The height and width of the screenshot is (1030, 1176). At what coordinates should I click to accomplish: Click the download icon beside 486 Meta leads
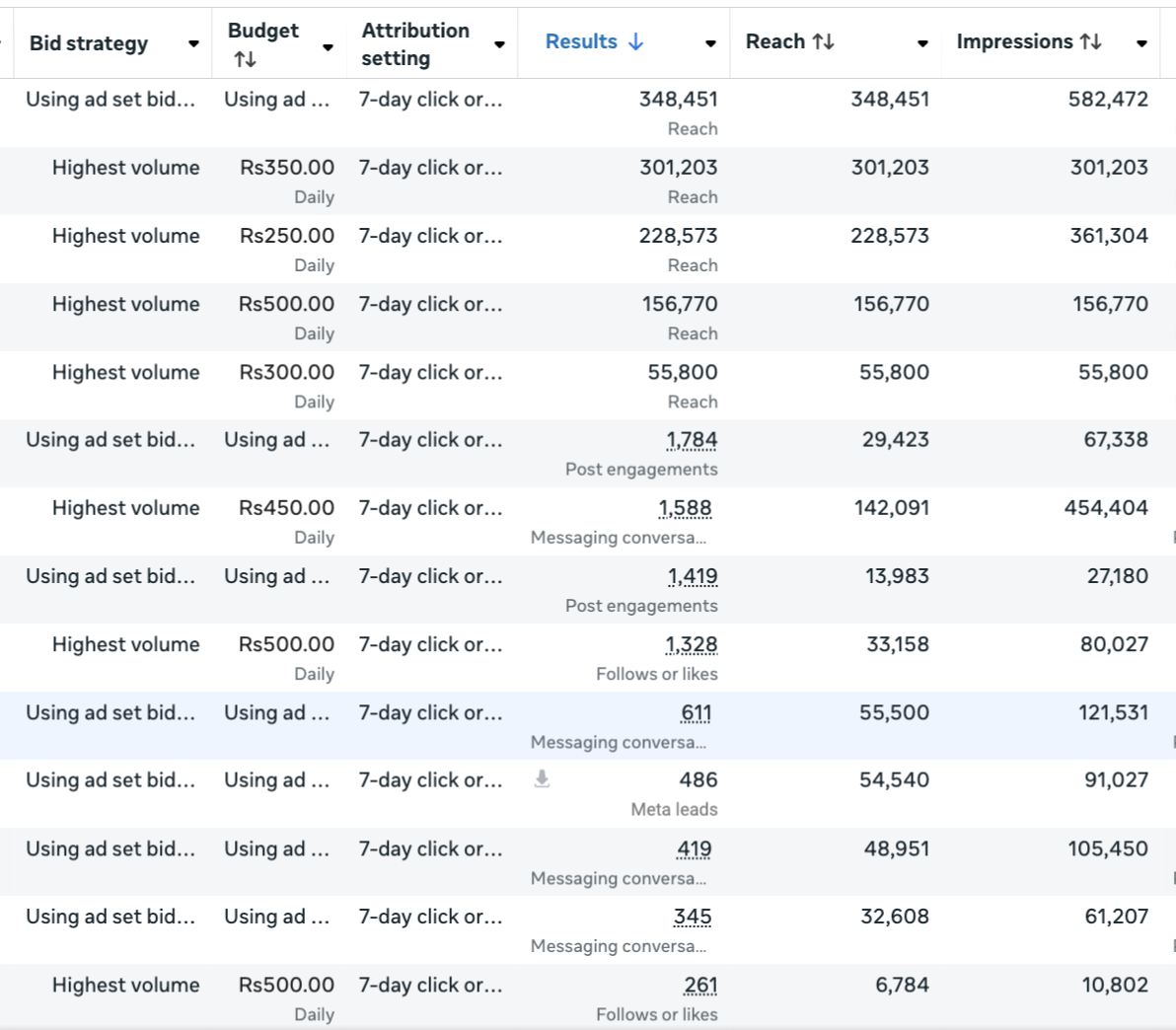(542, 779)
